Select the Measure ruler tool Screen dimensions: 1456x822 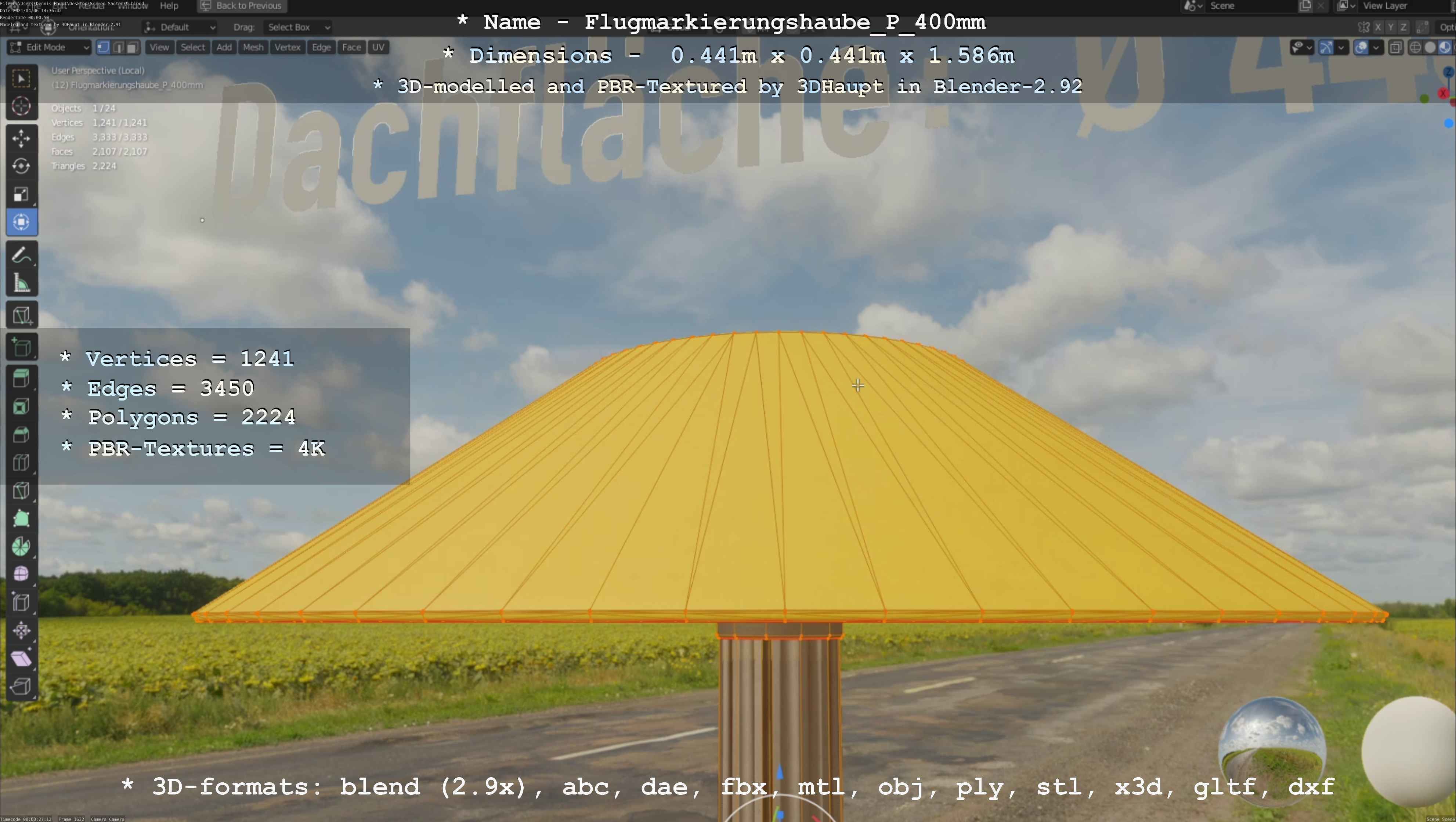pyautogui.click(x=21, y=283)
